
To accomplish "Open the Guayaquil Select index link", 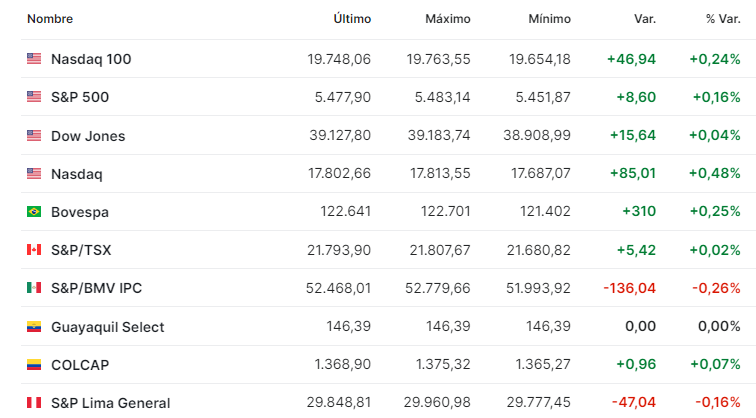I will [x=108, y=327].
